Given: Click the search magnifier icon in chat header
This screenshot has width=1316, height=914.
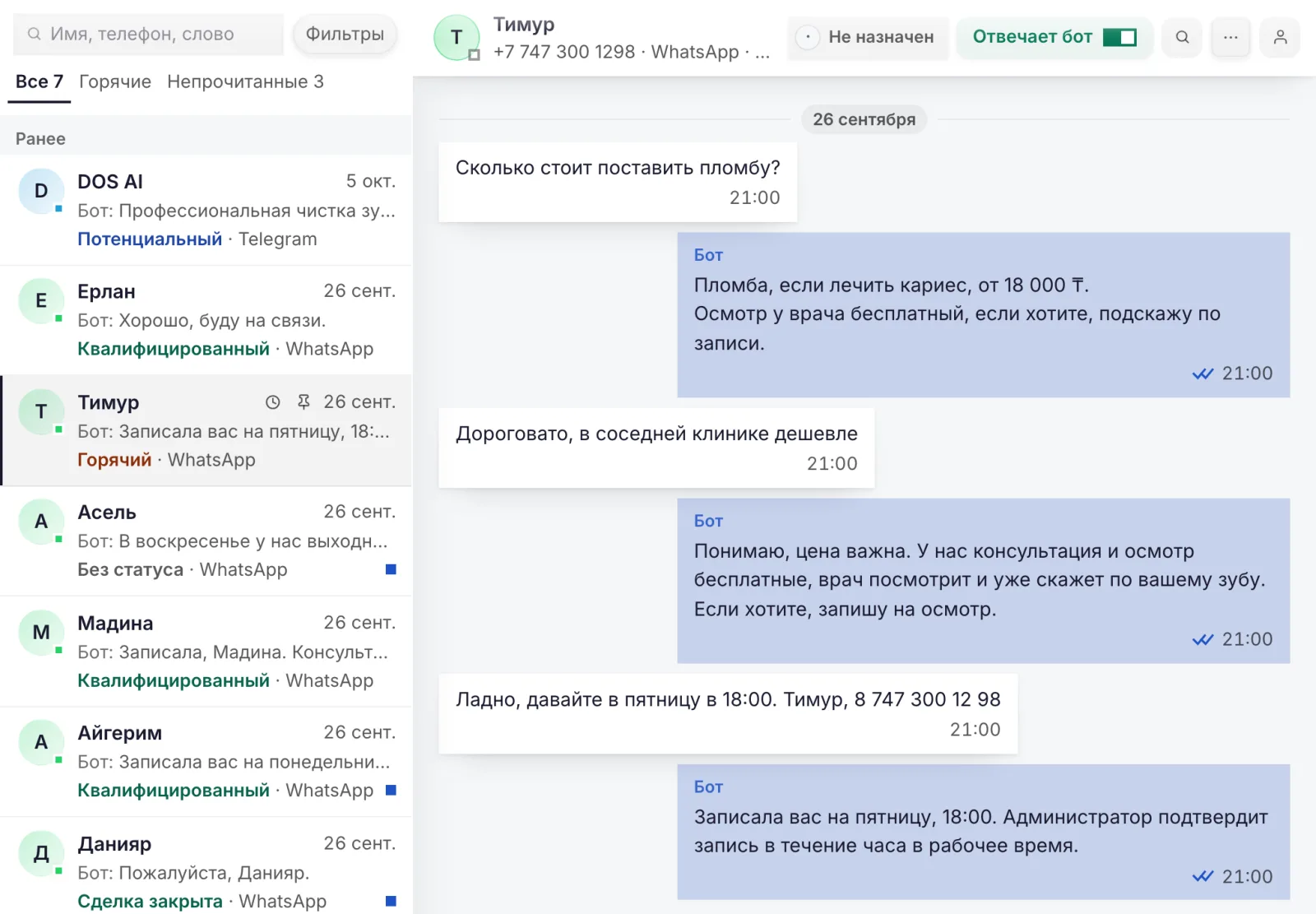Looking at the screenshot, I should 1182,37.
